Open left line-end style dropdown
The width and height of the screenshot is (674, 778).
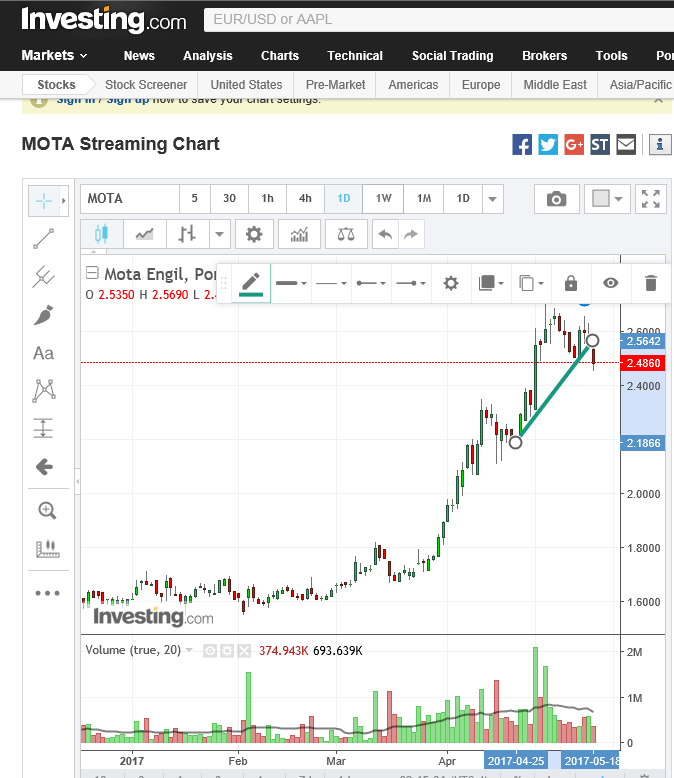tap(371, 283)
